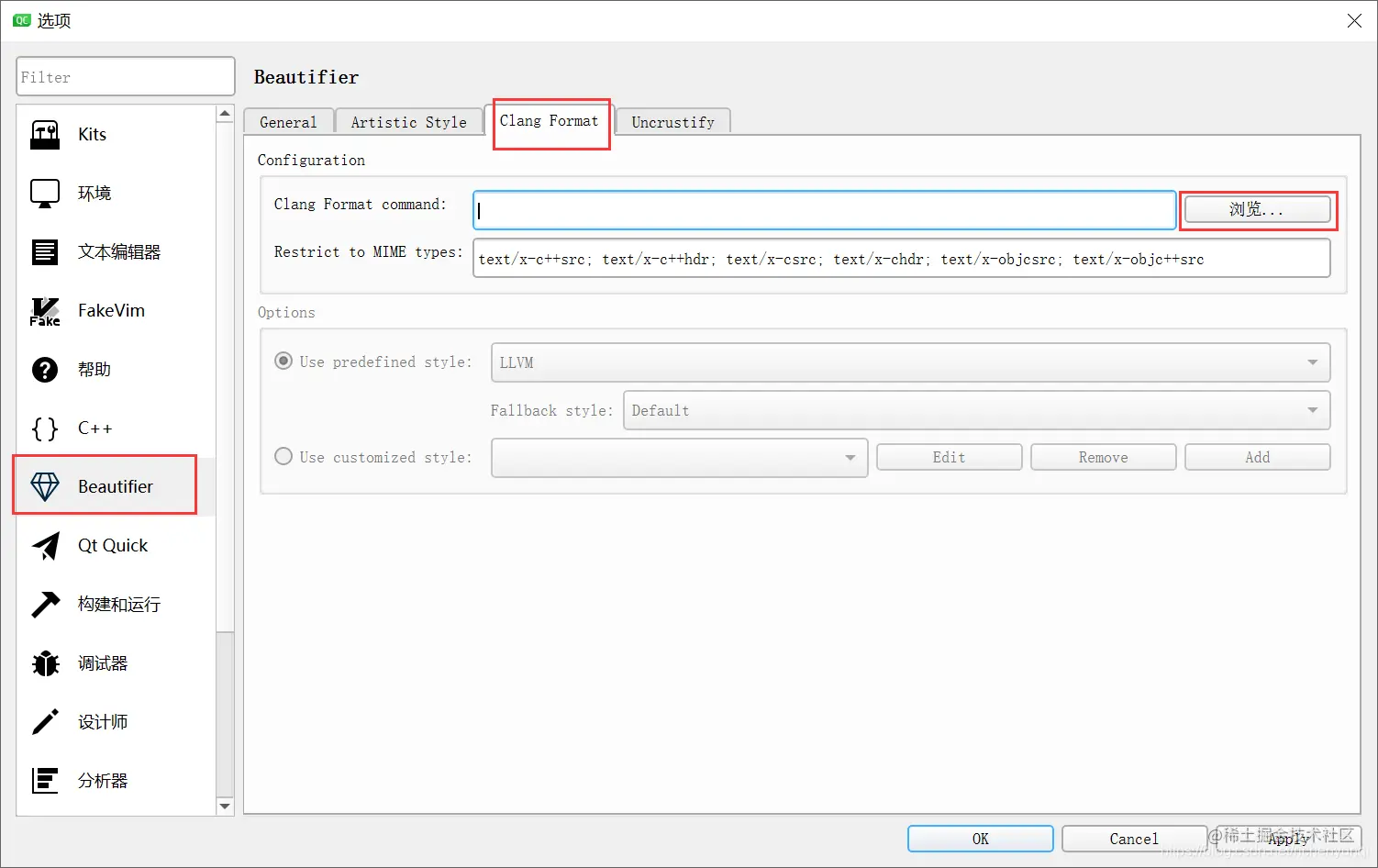Select Use customized style radio button
The image size is (1378, 868).
(x=283, y=456)
